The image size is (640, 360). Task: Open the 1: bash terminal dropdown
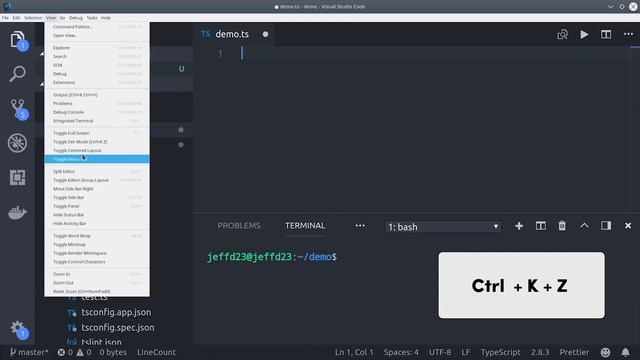point(443,227)
